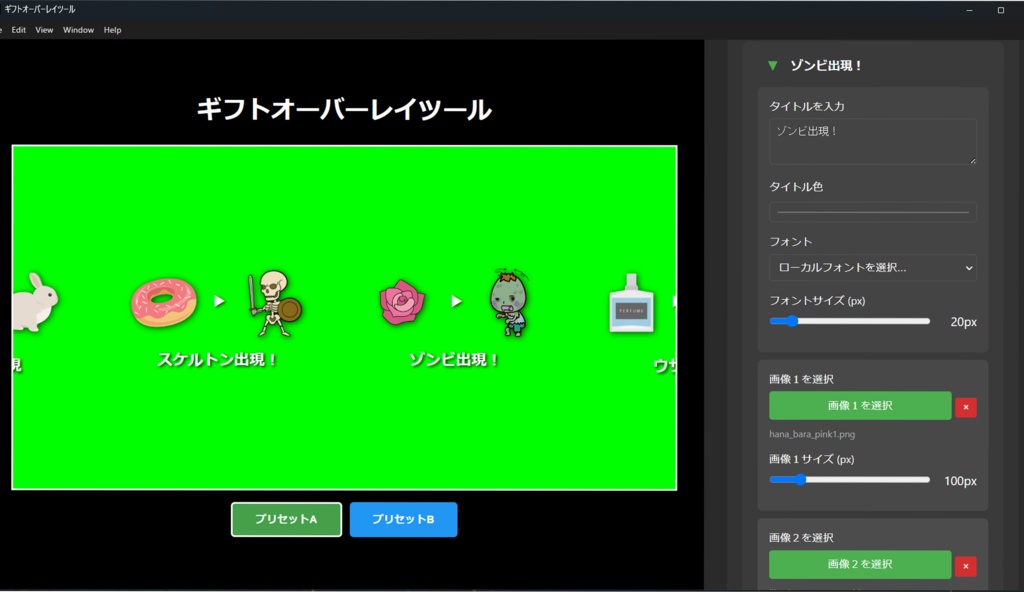Click the pink rose graphic in the preview
This screenshot has height=592, width=1024.
point(403,300)
